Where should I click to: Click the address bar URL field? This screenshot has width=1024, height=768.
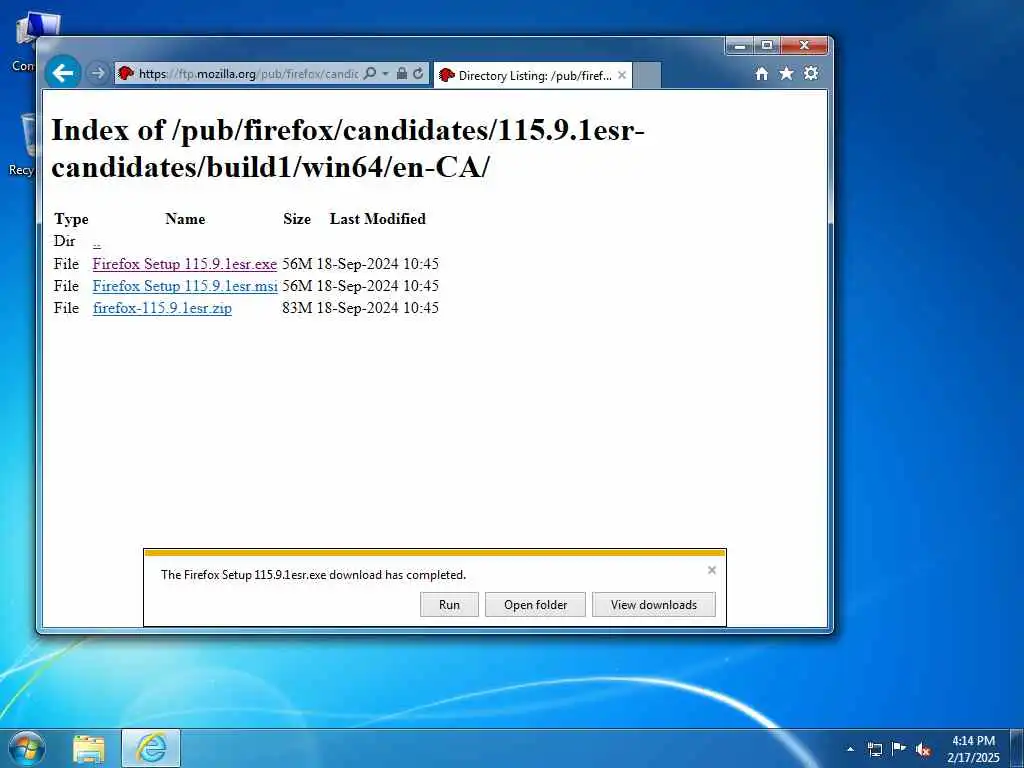248,74
